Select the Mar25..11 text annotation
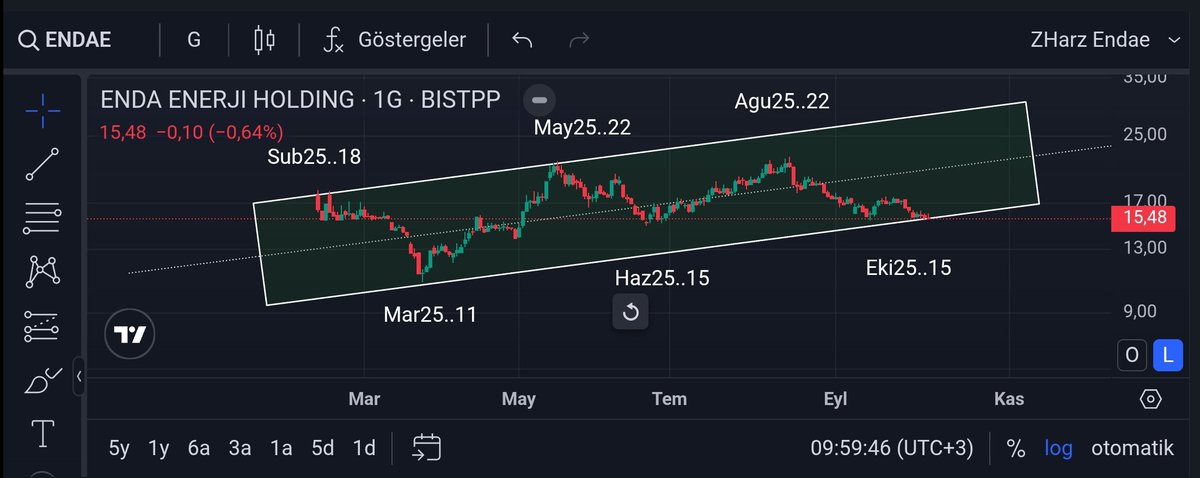Image resolution: width=1200 pixels, height=478 pixels. [430, 315]
